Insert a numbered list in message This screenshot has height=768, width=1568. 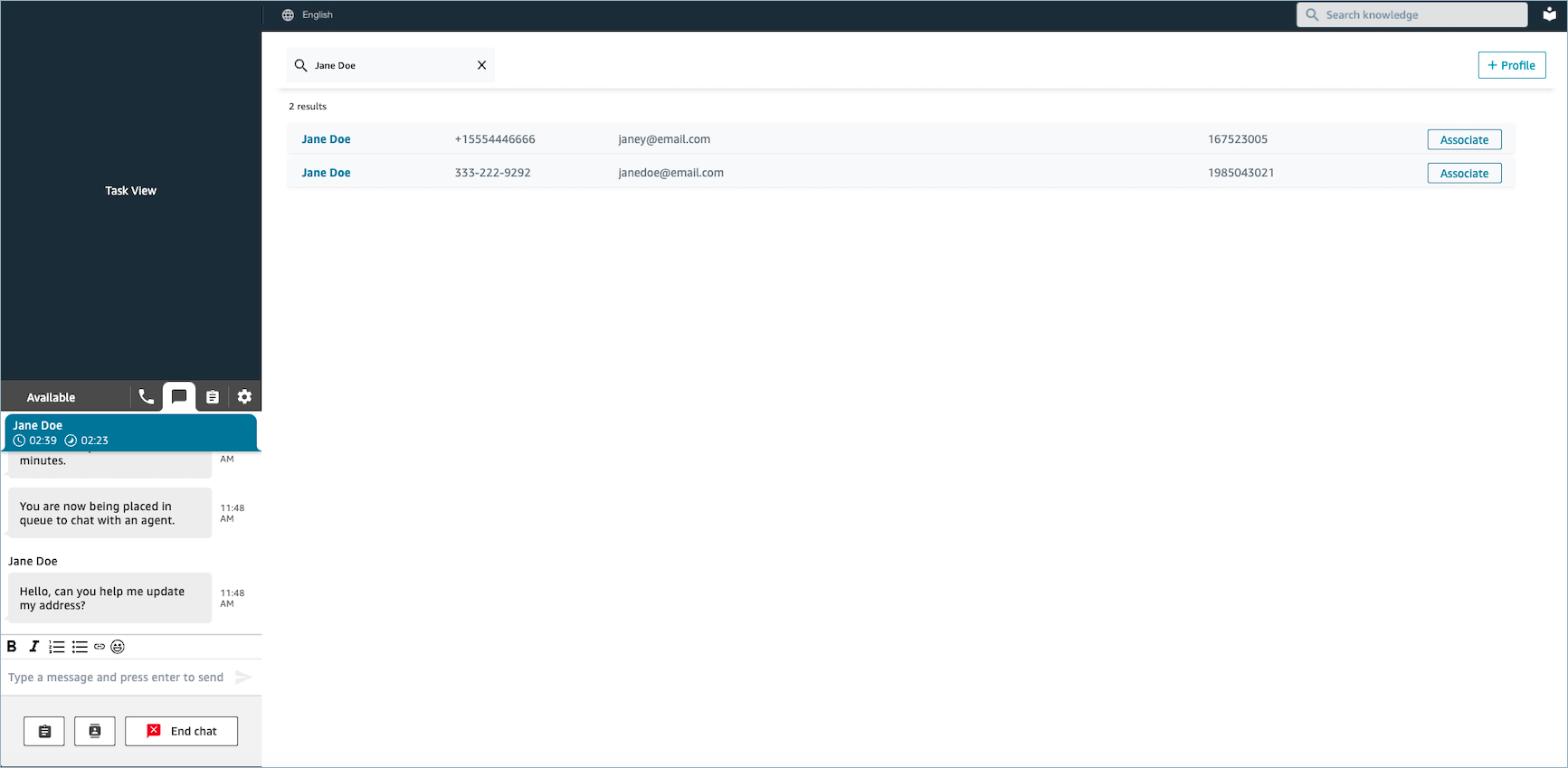point(56,647)
